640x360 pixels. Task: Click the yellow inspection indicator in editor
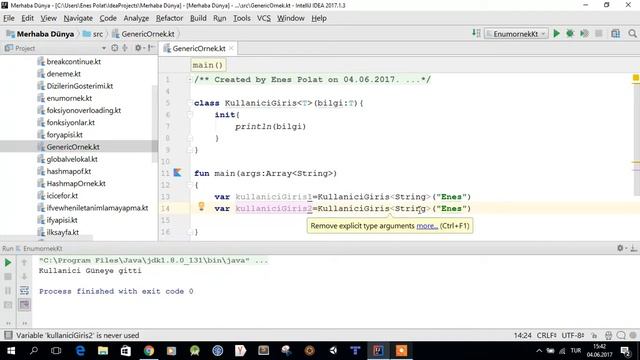pos(636,78)
